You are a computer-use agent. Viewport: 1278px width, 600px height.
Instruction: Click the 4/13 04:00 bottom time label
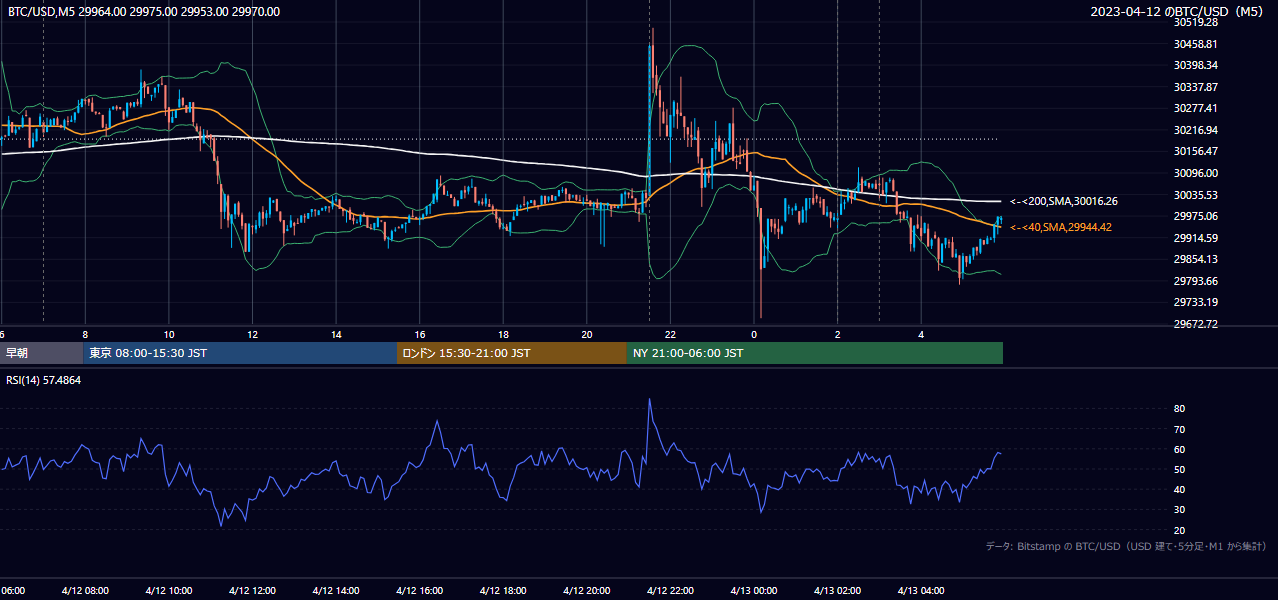(x=922, y=591)
